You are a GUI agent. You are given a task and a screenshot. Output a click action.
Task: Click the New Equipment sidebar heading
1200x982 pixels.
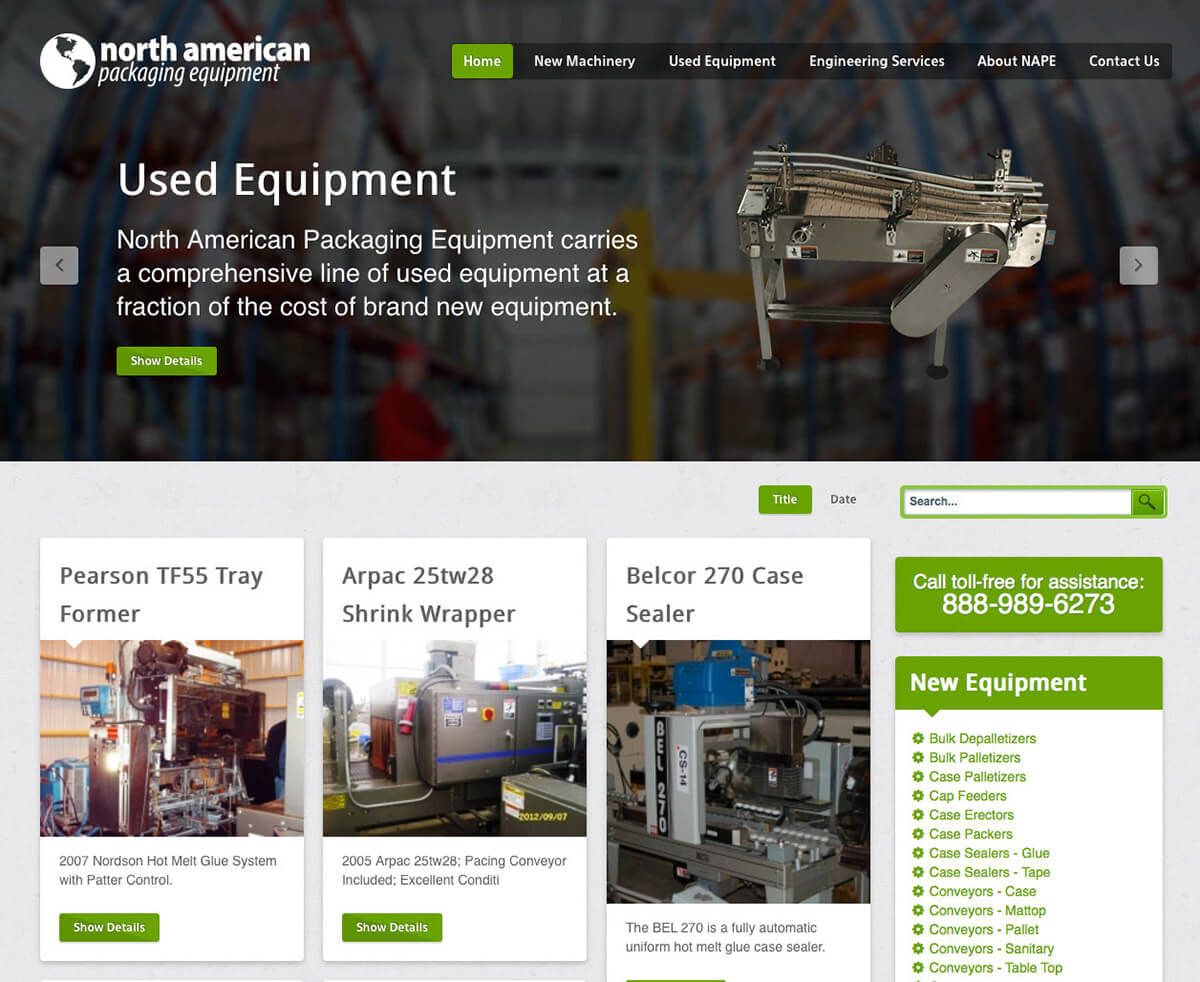click(x=998, y=683)
